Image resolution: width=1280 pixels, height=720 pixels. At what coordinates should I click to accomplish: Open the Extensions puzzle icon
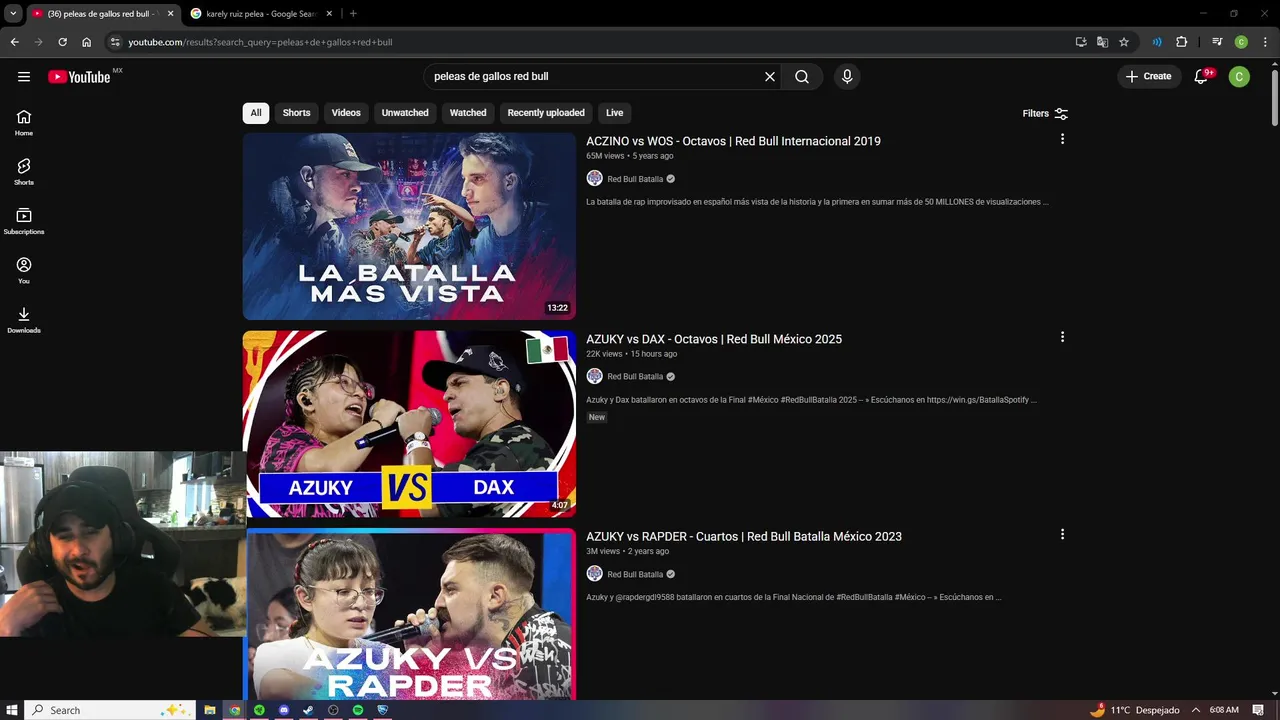[x=1182, y=42]
